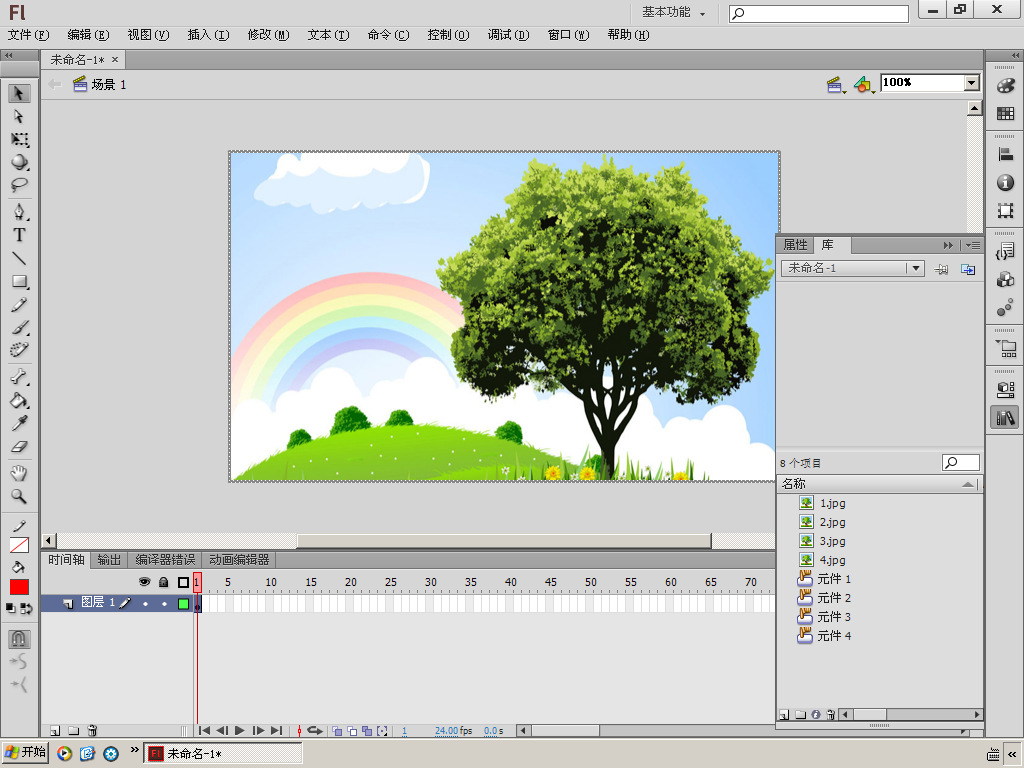Select the Eraser tool
1024x768 pixels.
(x=19, y=447)
